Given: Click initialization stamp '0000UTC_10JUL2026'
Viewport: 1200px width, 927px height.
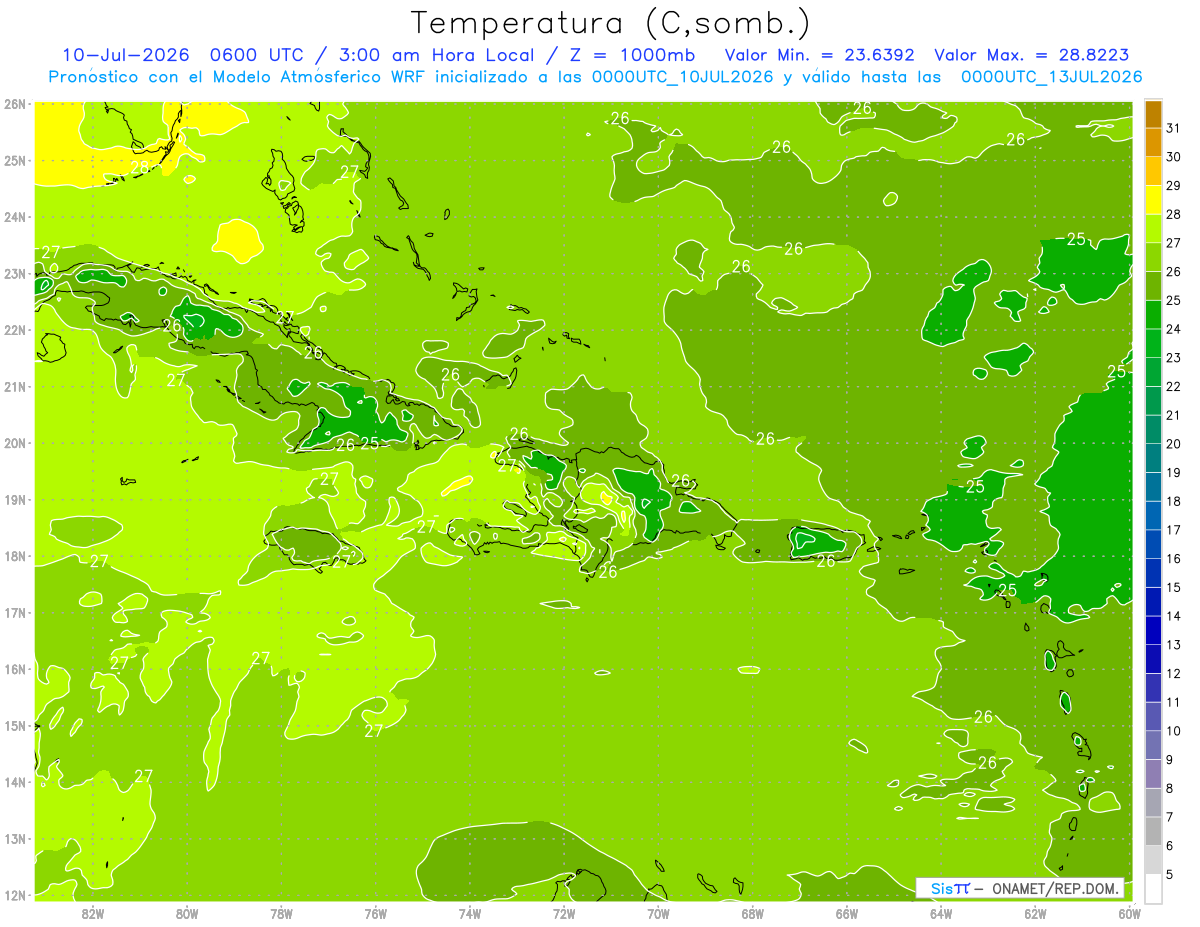Looking at the screenshot, I should (683, 77).
